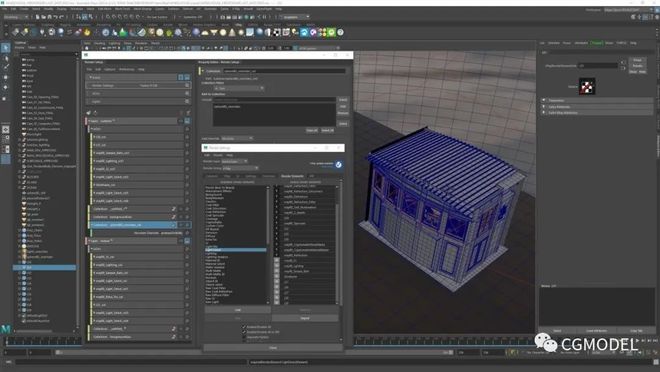The width and height of the screenshot is (660, 372).
Task: Open the Render Using dropdown
Action: [240, 168]
